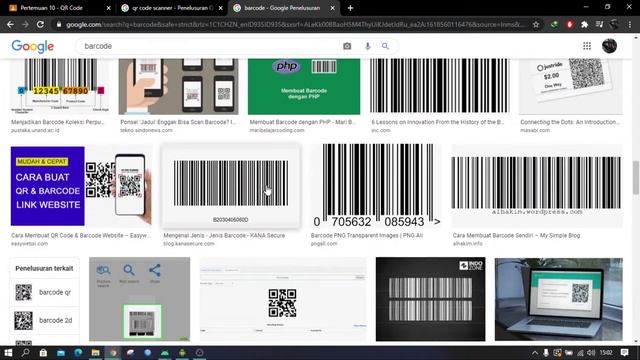Image resolution: width=640 pixels, height=360 pixels.
Task: Open Microsoft Store from the taskbar
Action: click(43, 353)
